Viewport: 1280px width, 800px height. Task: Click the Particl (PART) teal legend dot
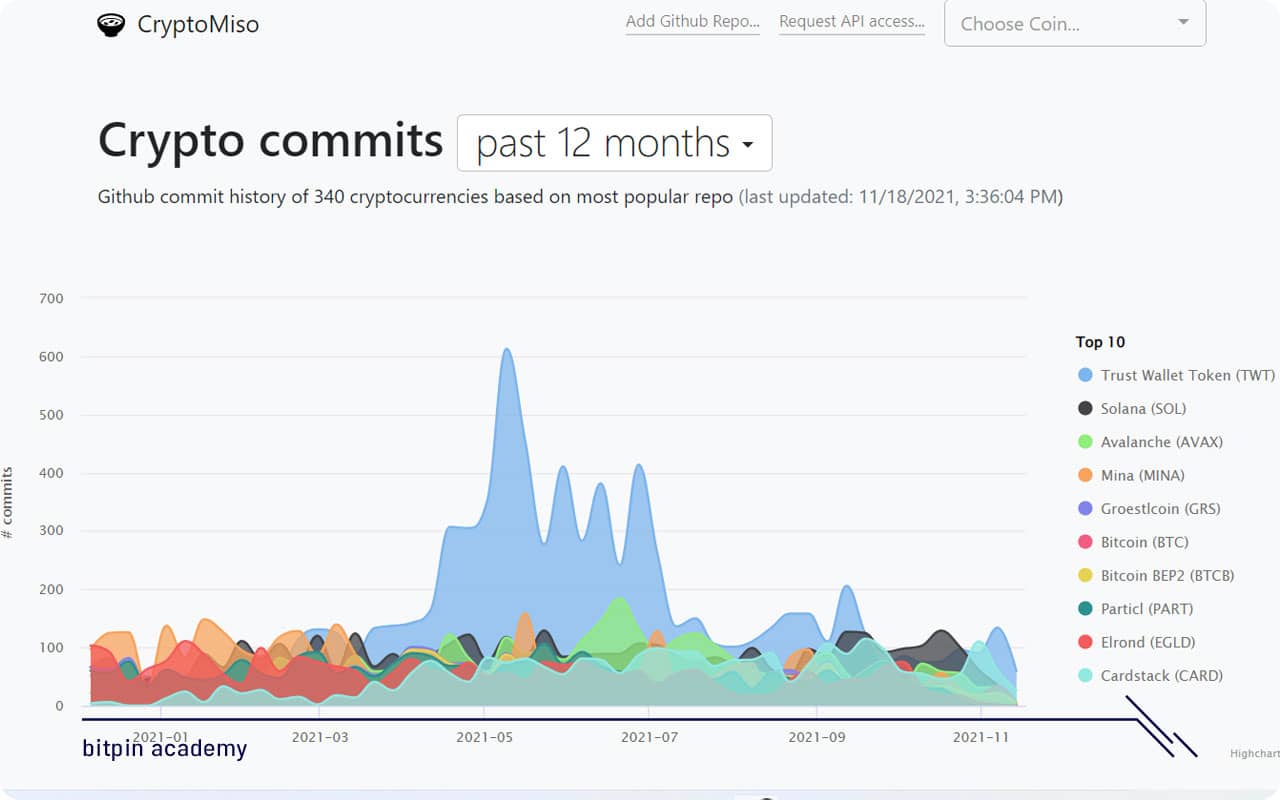coord(1085,609)
